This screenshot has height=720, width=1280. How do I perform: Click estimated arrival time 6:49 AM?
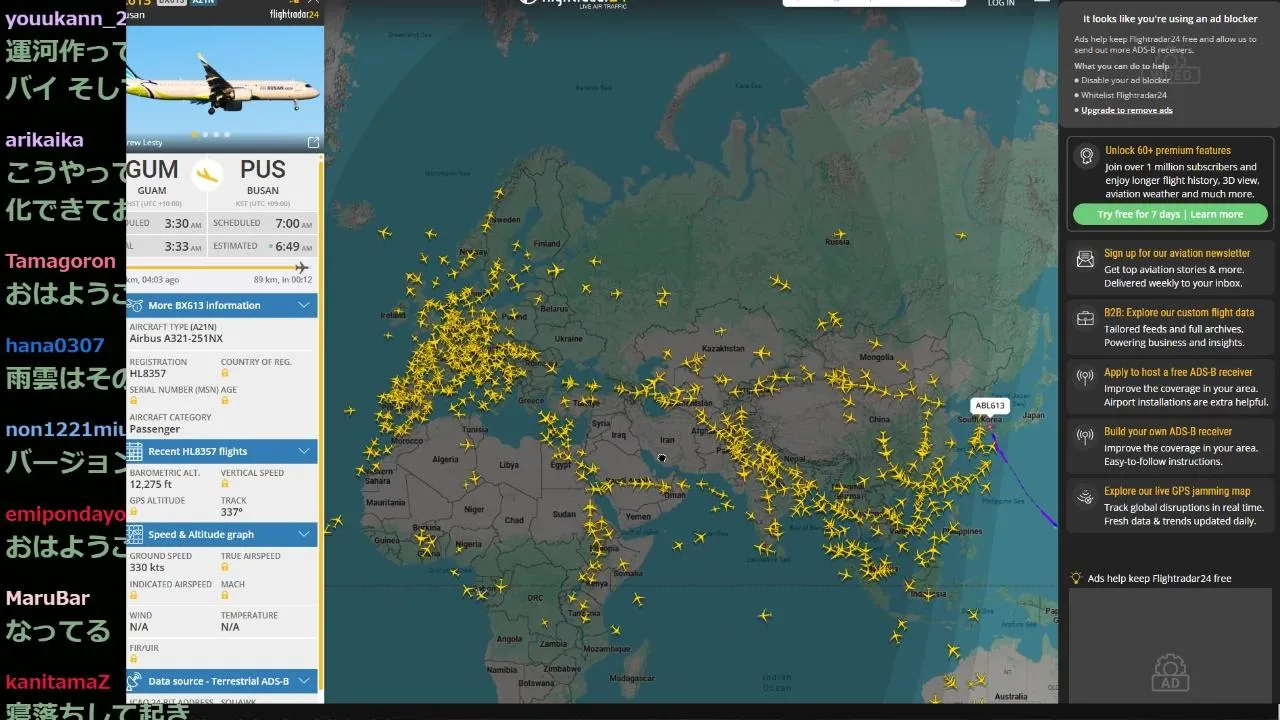(293, 246)
